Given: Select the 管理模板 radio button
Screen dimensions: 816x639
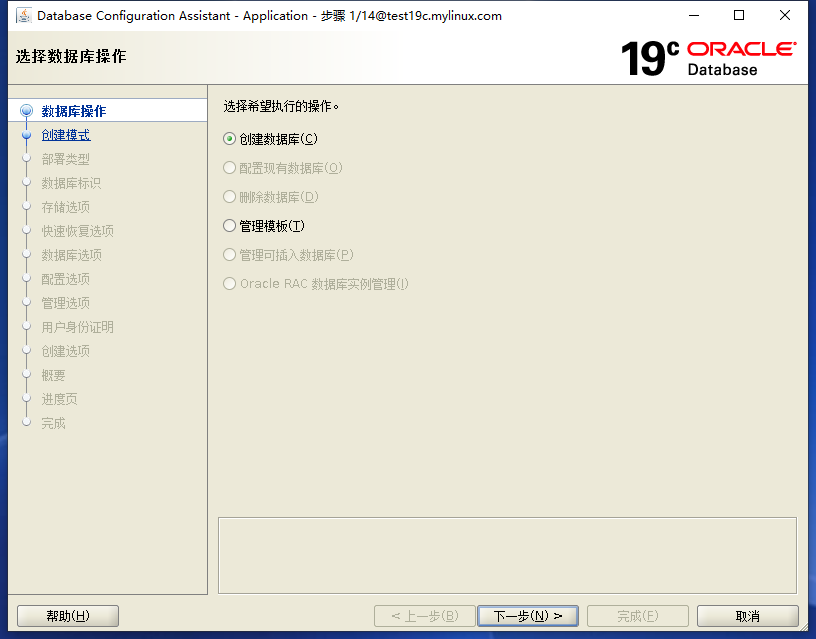Looking at the screenshot, I should coord(229,225).
